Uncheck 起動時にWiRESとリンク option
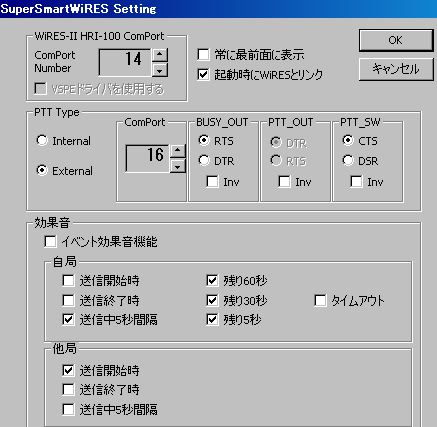 (203, 74)
